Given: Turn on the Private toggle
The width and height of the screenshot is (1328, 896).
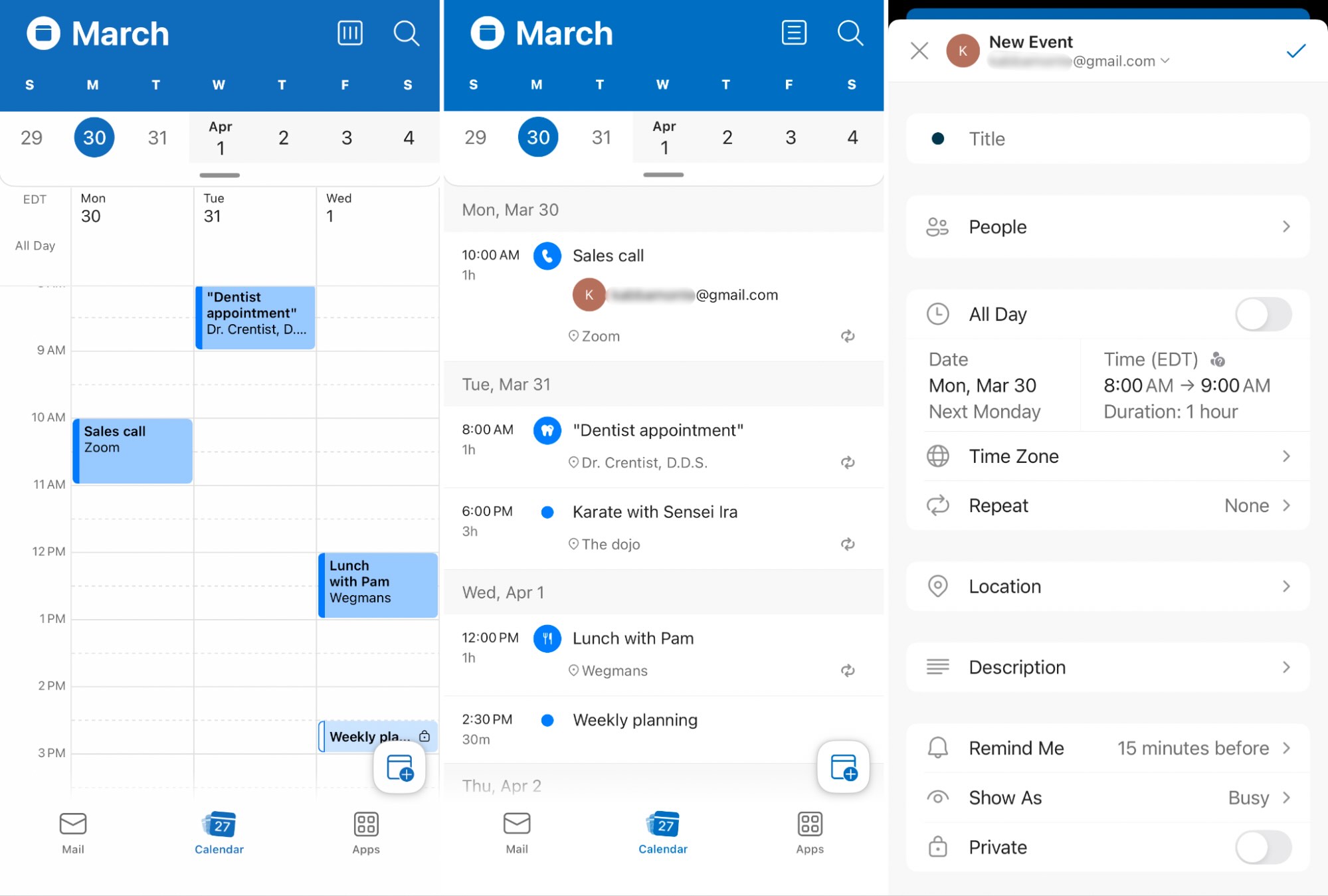Looking at the screenshot, I should 1262,847.
